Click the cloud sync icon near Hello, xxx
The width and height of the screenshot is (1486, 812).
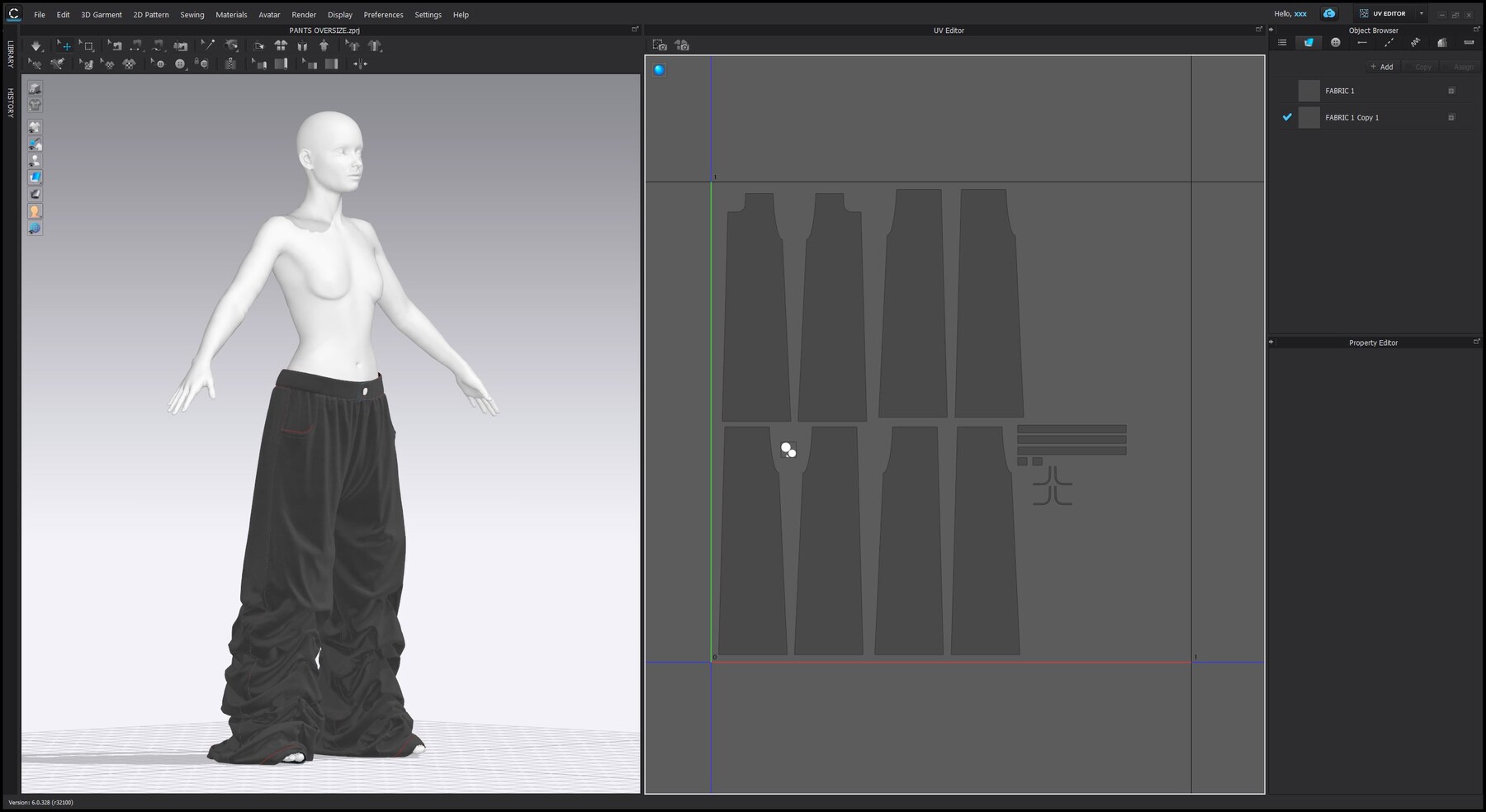click(1329, 14)
